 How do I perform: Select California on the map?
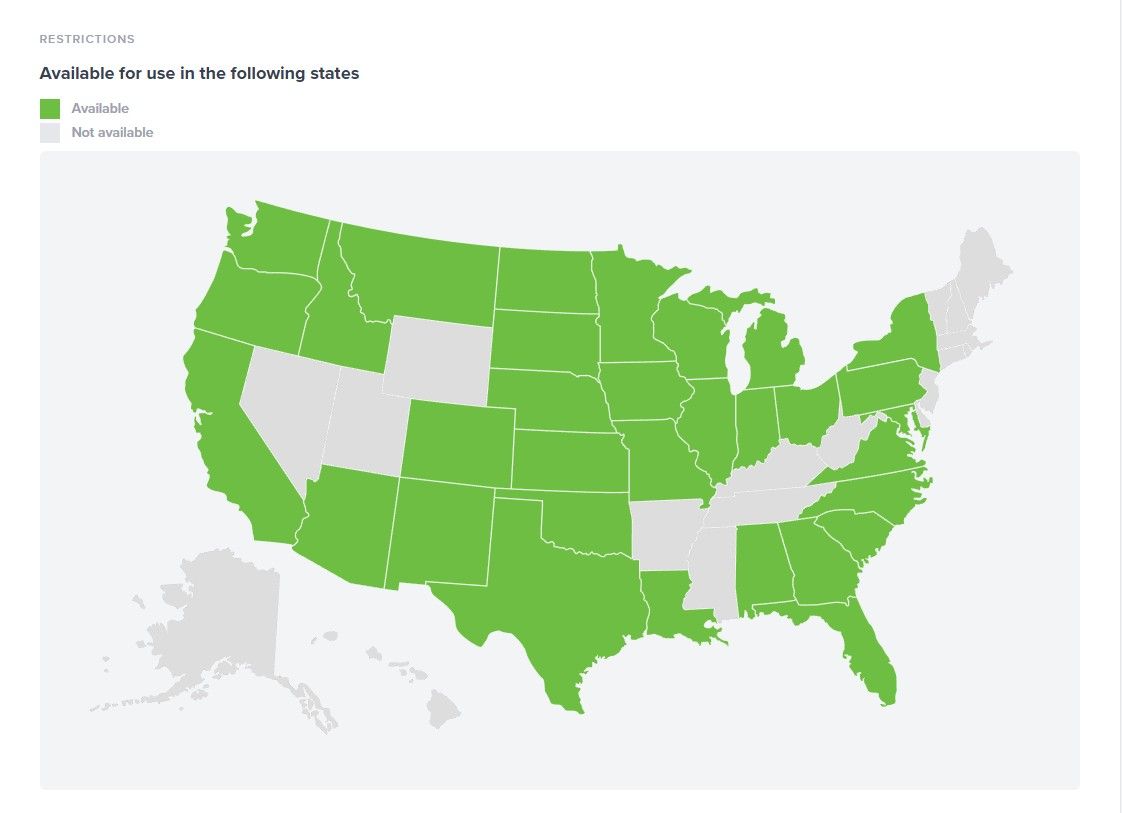pyautogui.click(x=235, y=450)
